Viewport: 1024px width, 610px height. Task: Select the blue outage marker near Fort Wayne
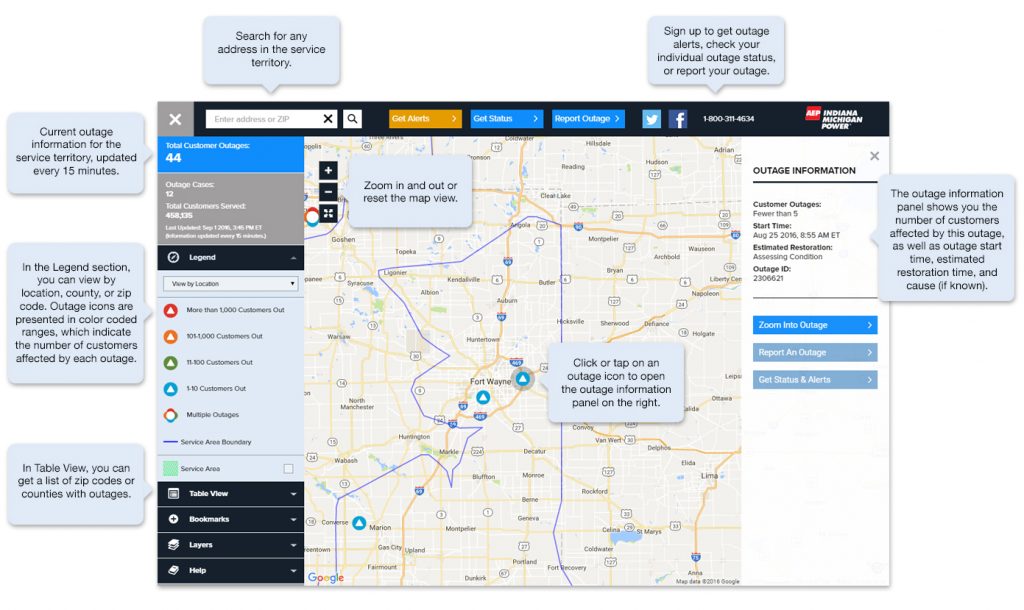coord(523,379)
